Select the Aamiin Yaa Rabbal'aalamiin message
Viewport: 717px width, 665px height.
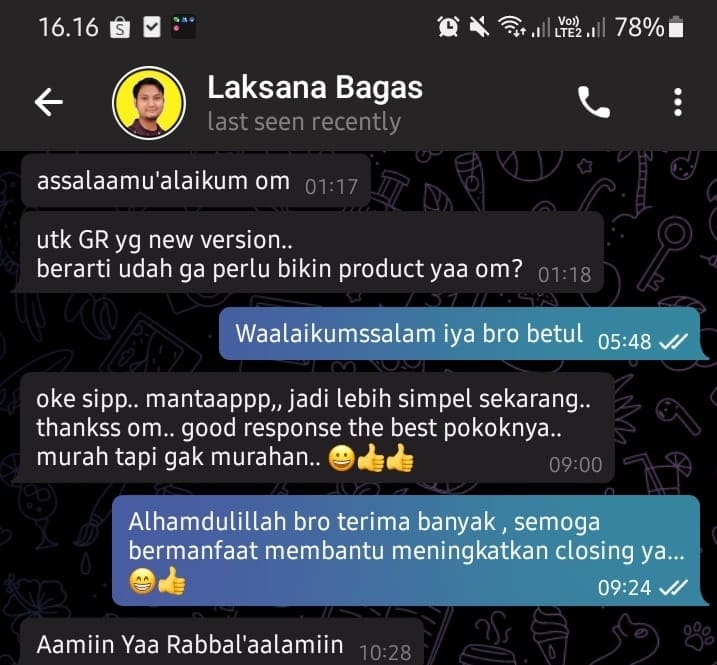click(222, 644)
